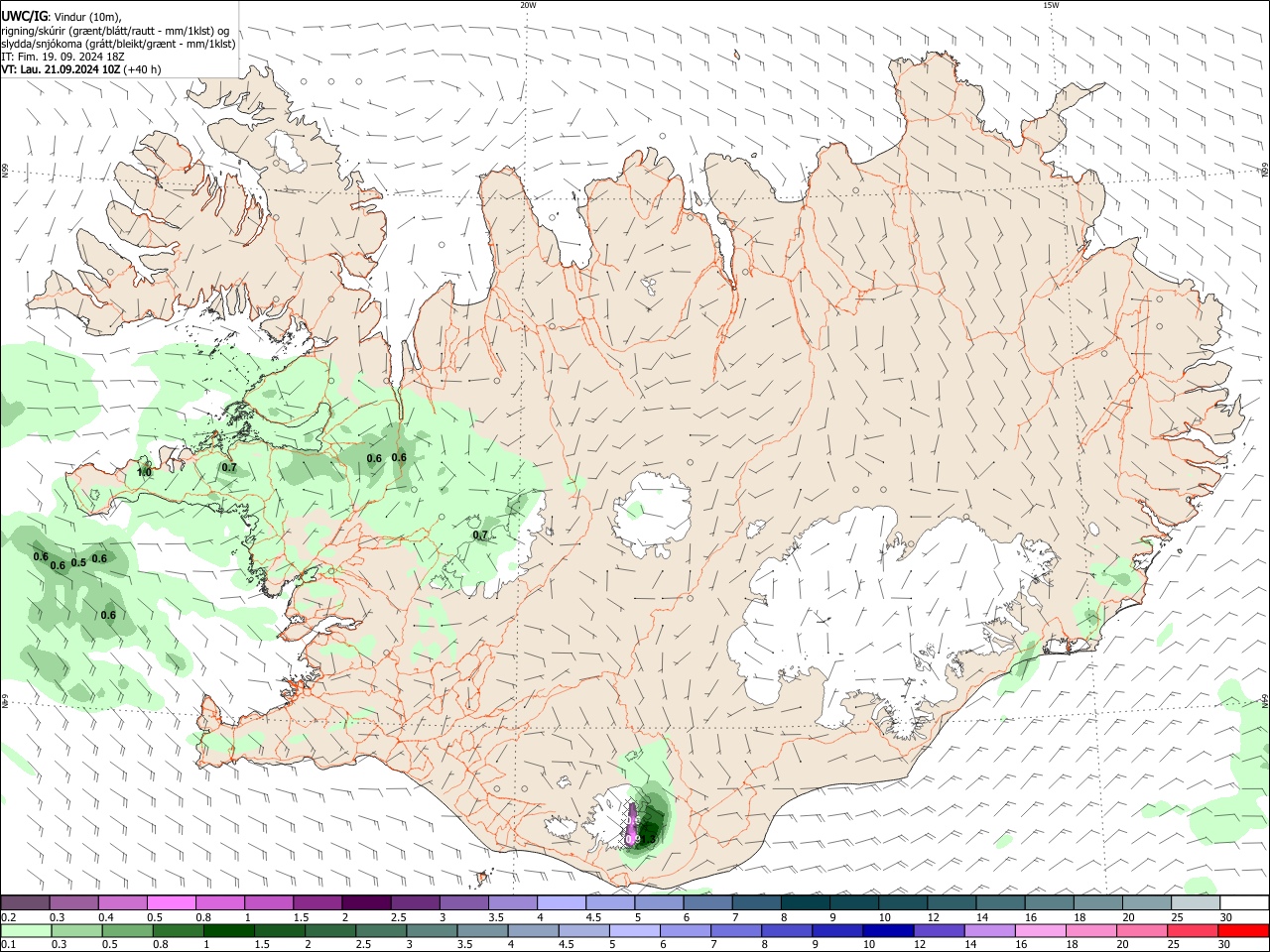
Task: Pick the bright pink 0.5 swatch on the snow scale
Action: (171, 902)
